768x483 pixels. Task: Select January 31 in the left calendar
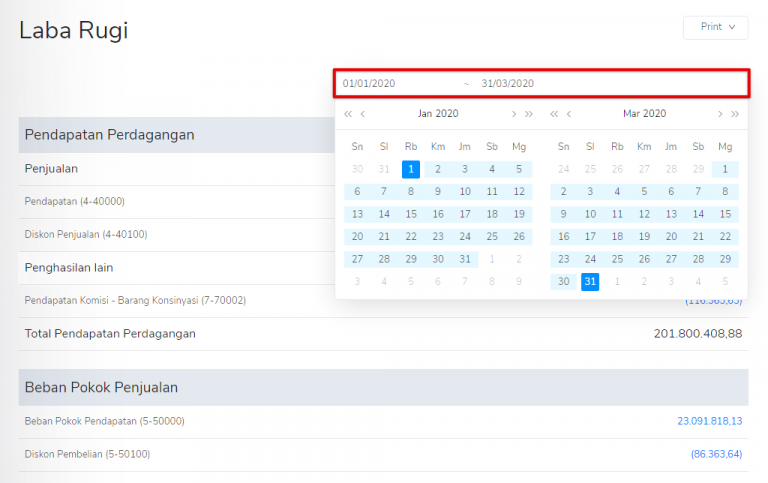(x=465, y=259)
